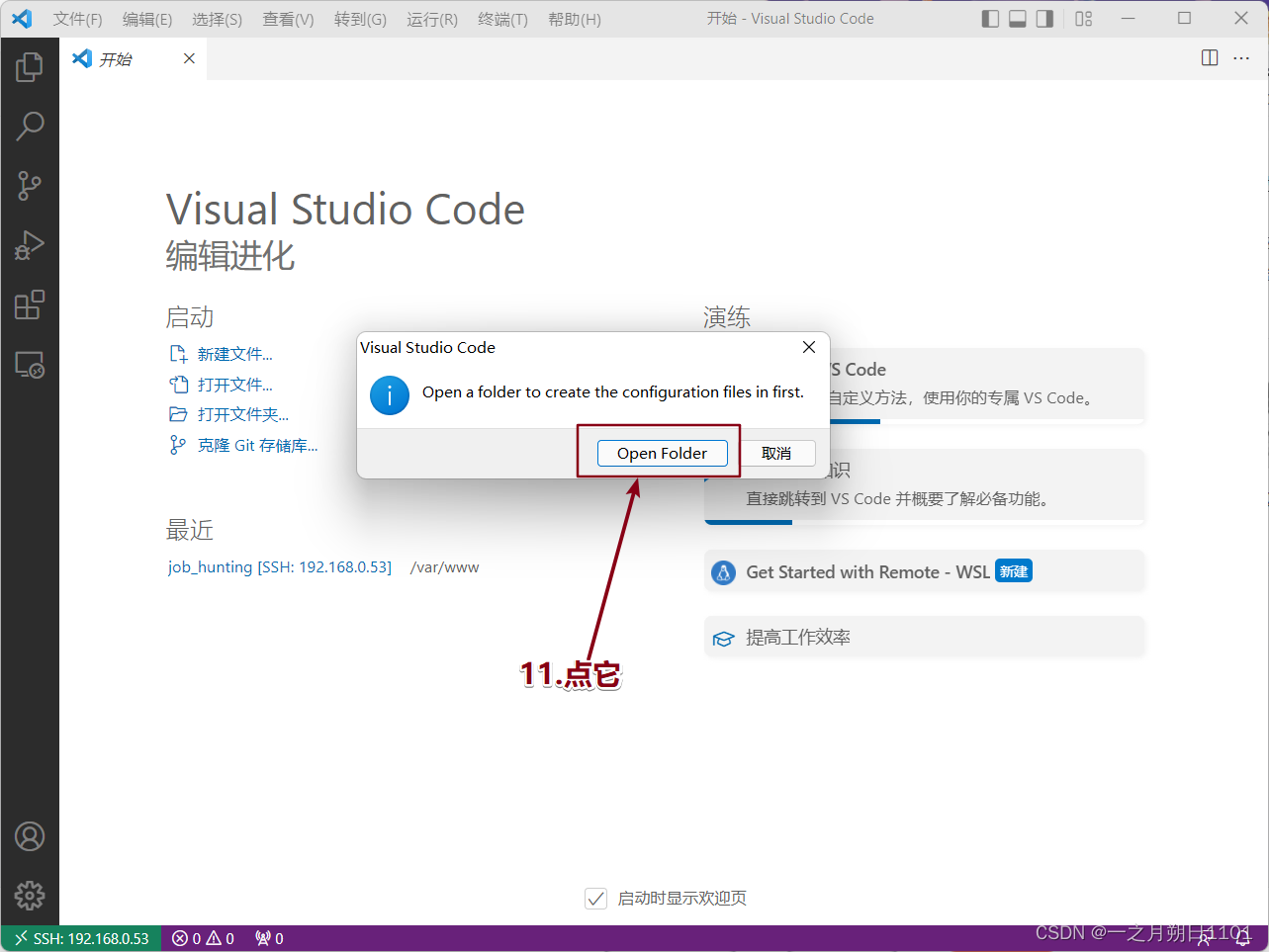Open the editor More Actions ellipsis
1269x952 pixels.
coord(1241,58)
